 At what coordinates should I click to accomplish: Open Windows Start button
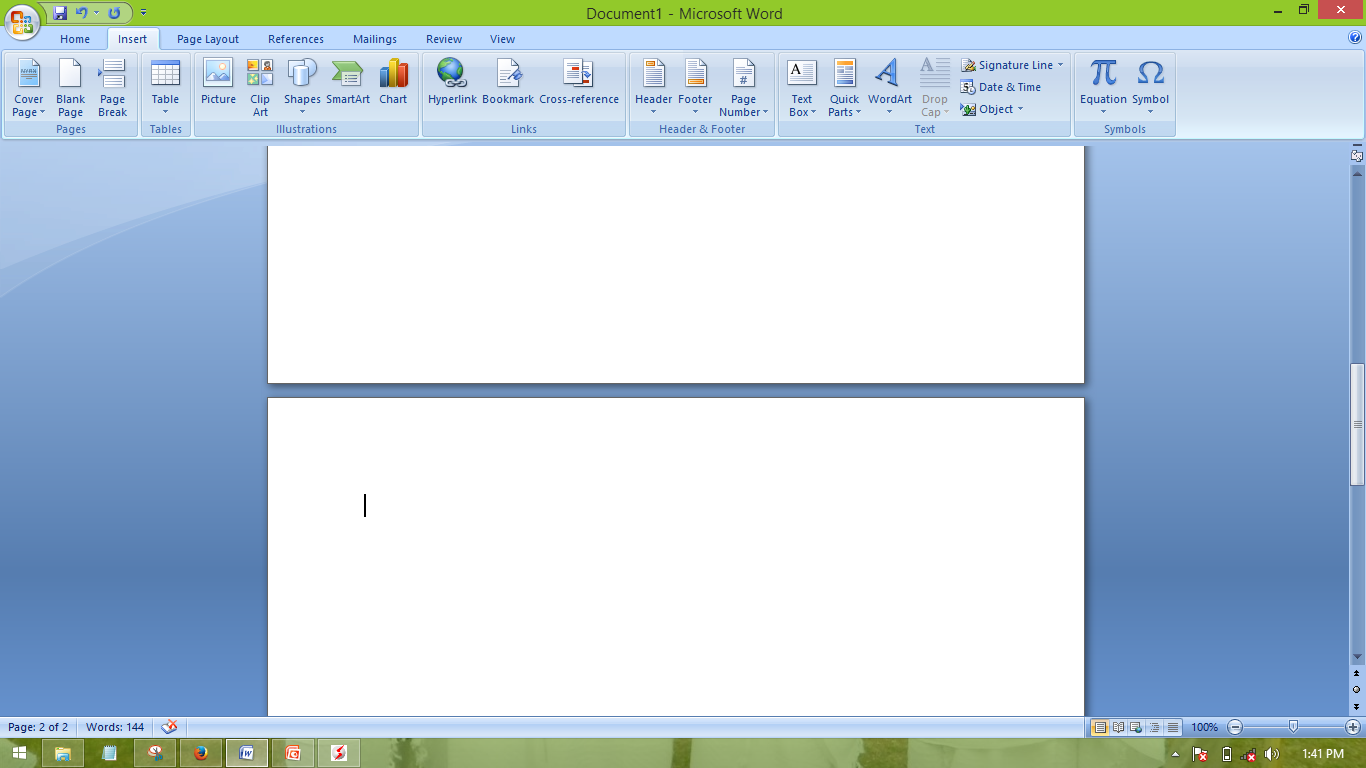coord(19,753)
